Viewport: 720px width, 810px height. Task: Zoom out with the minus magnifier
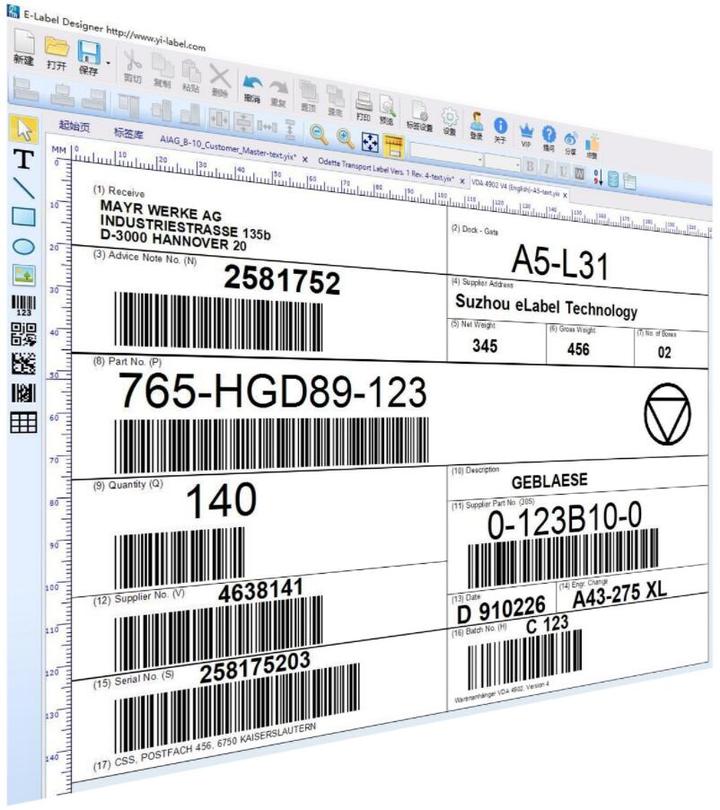point(319,134)
